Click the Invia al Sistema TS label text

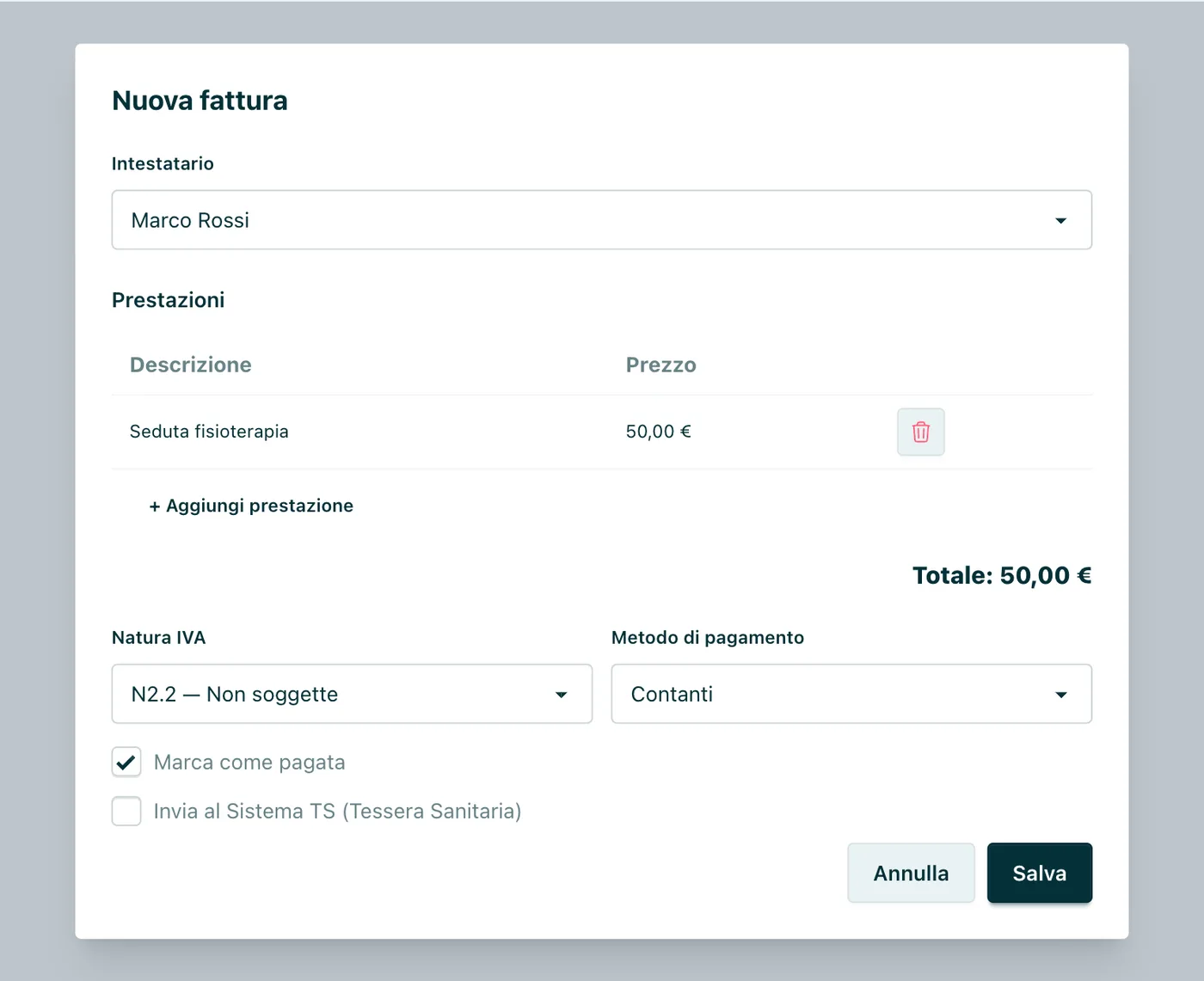click(337, 812)
